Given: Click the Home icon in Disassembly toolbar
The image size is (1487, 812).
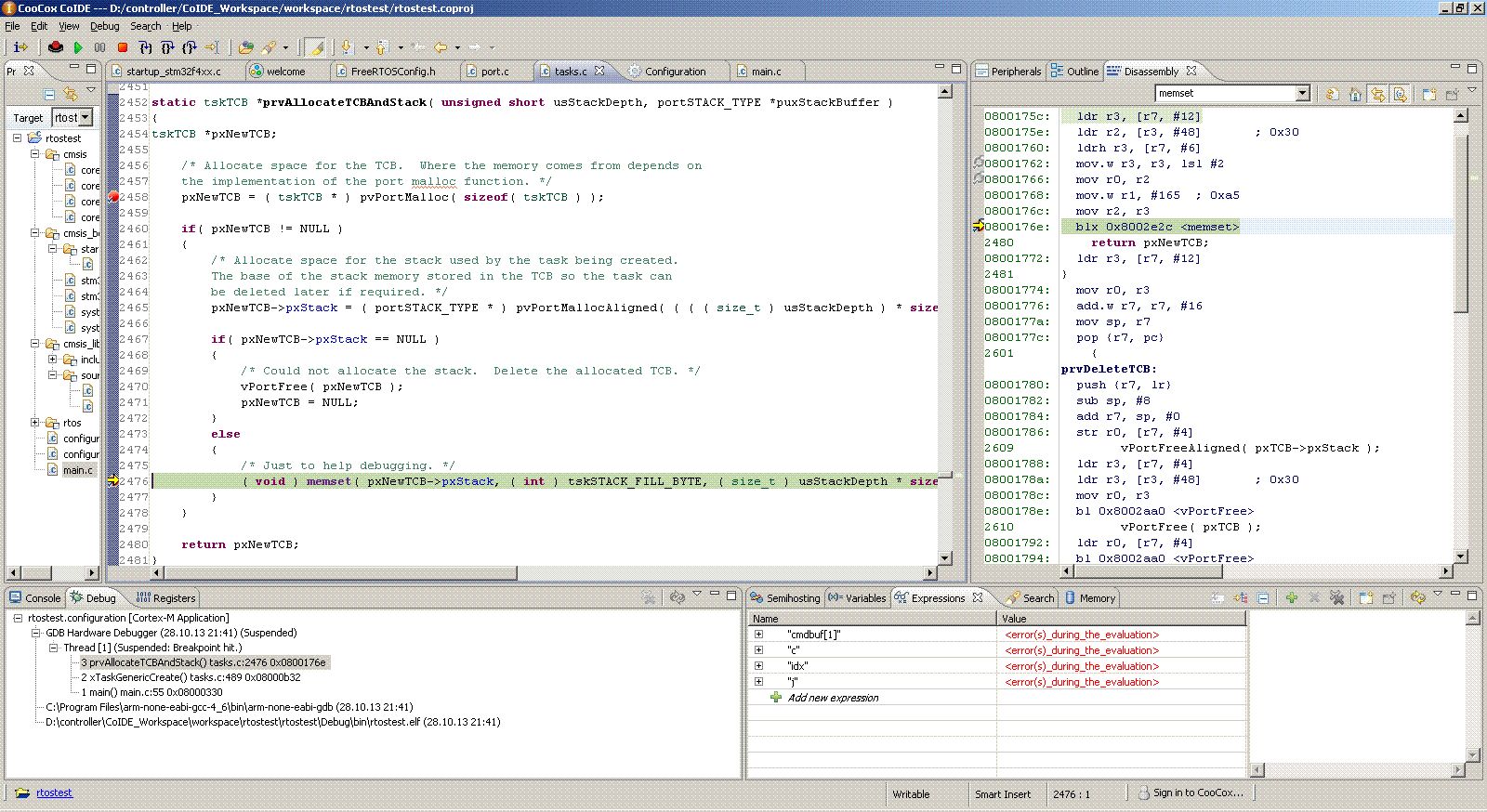Looking at the screenshot, I should tap(1355, 94).
